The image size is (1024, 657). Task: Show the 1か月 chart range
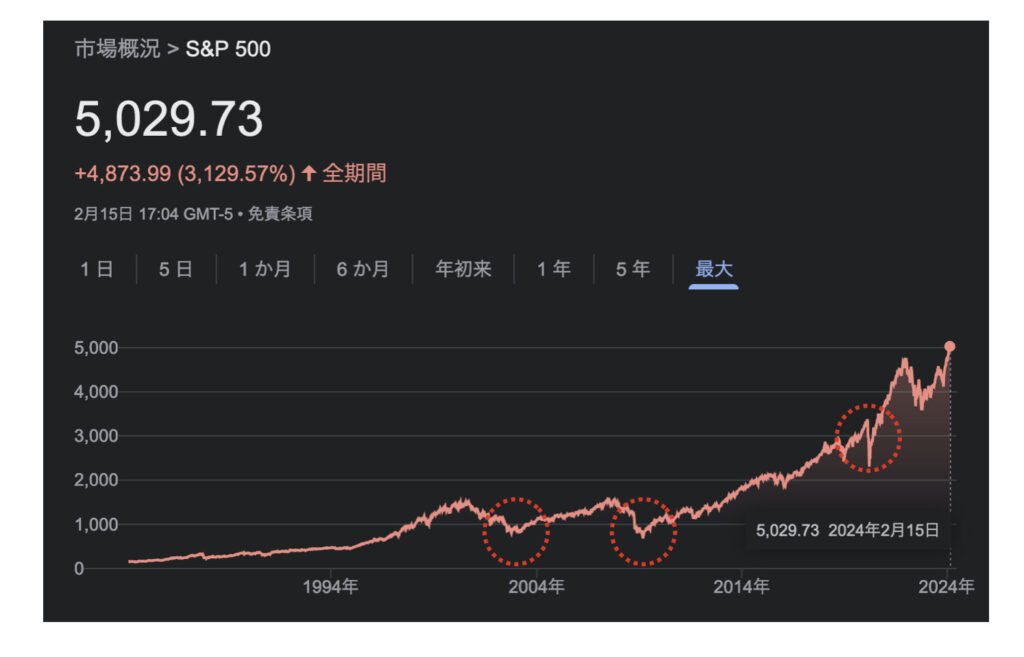coord(265,269)
